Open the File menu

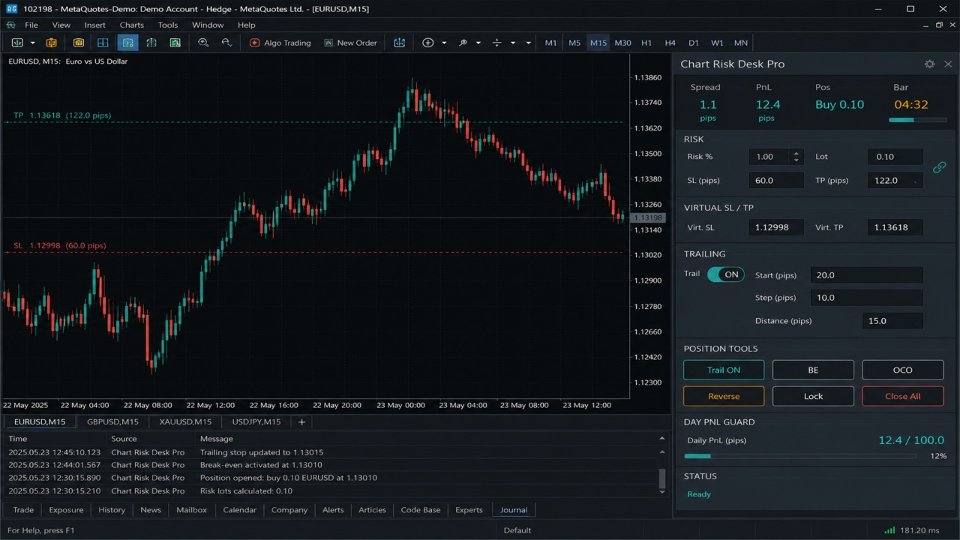(31, 25)
